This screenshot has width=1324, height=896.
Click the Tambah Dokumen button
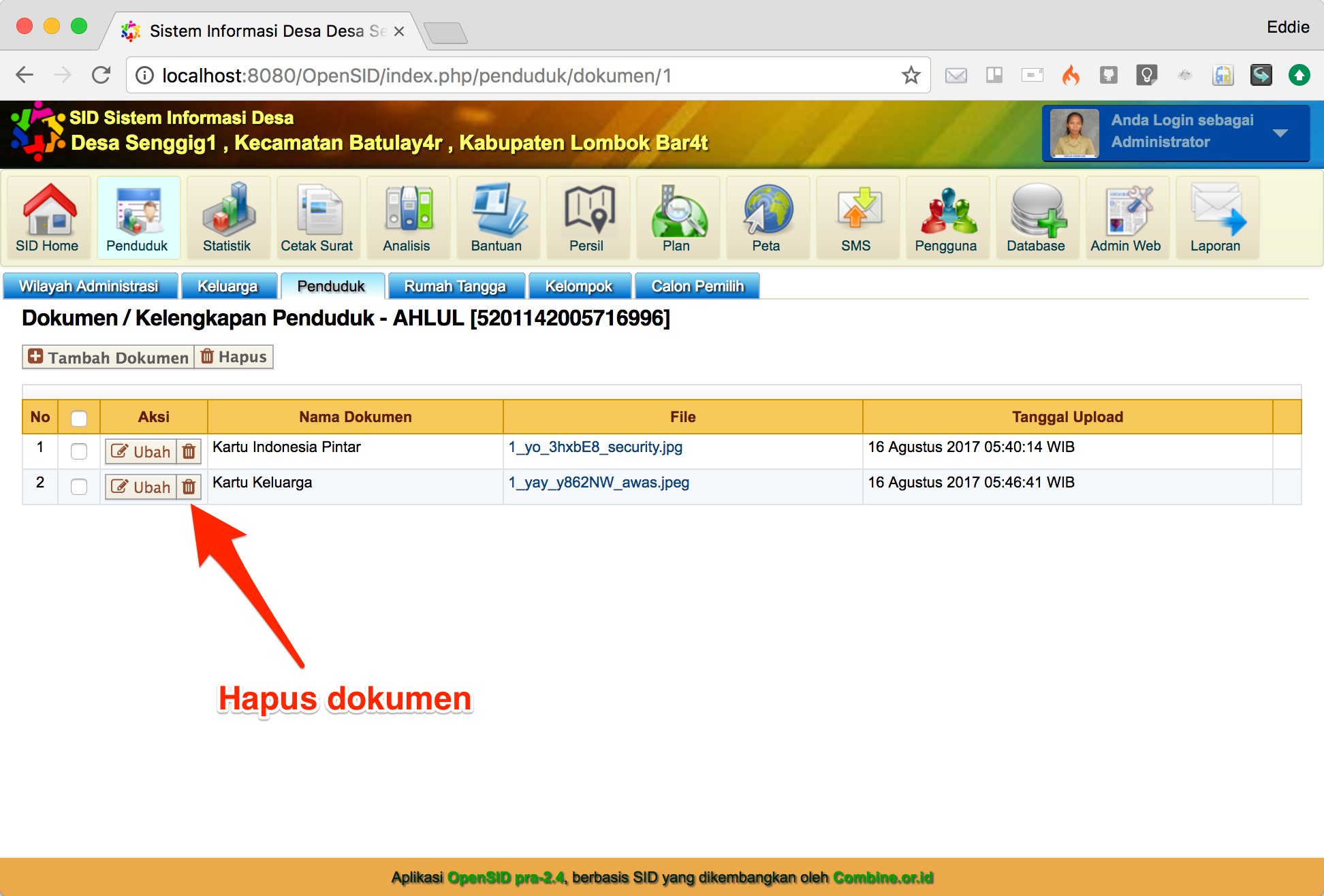coord(109,357)
